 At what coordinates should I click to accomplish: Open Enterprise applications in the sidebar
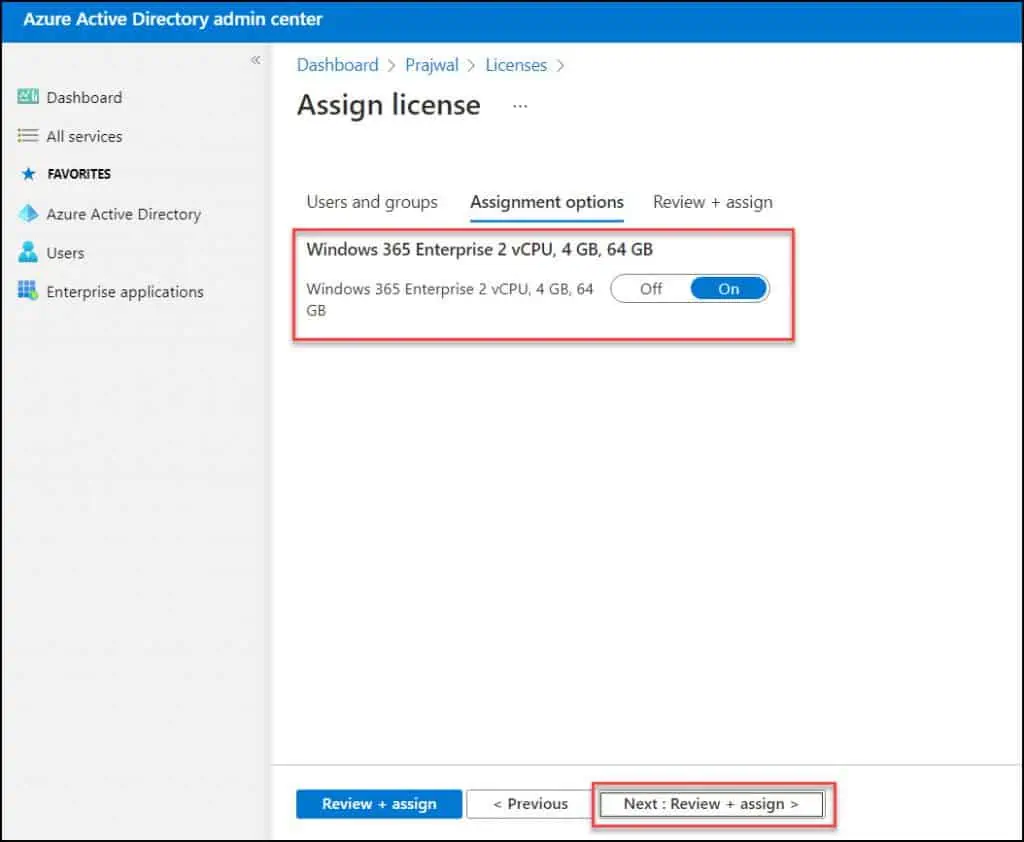[125, 292]
